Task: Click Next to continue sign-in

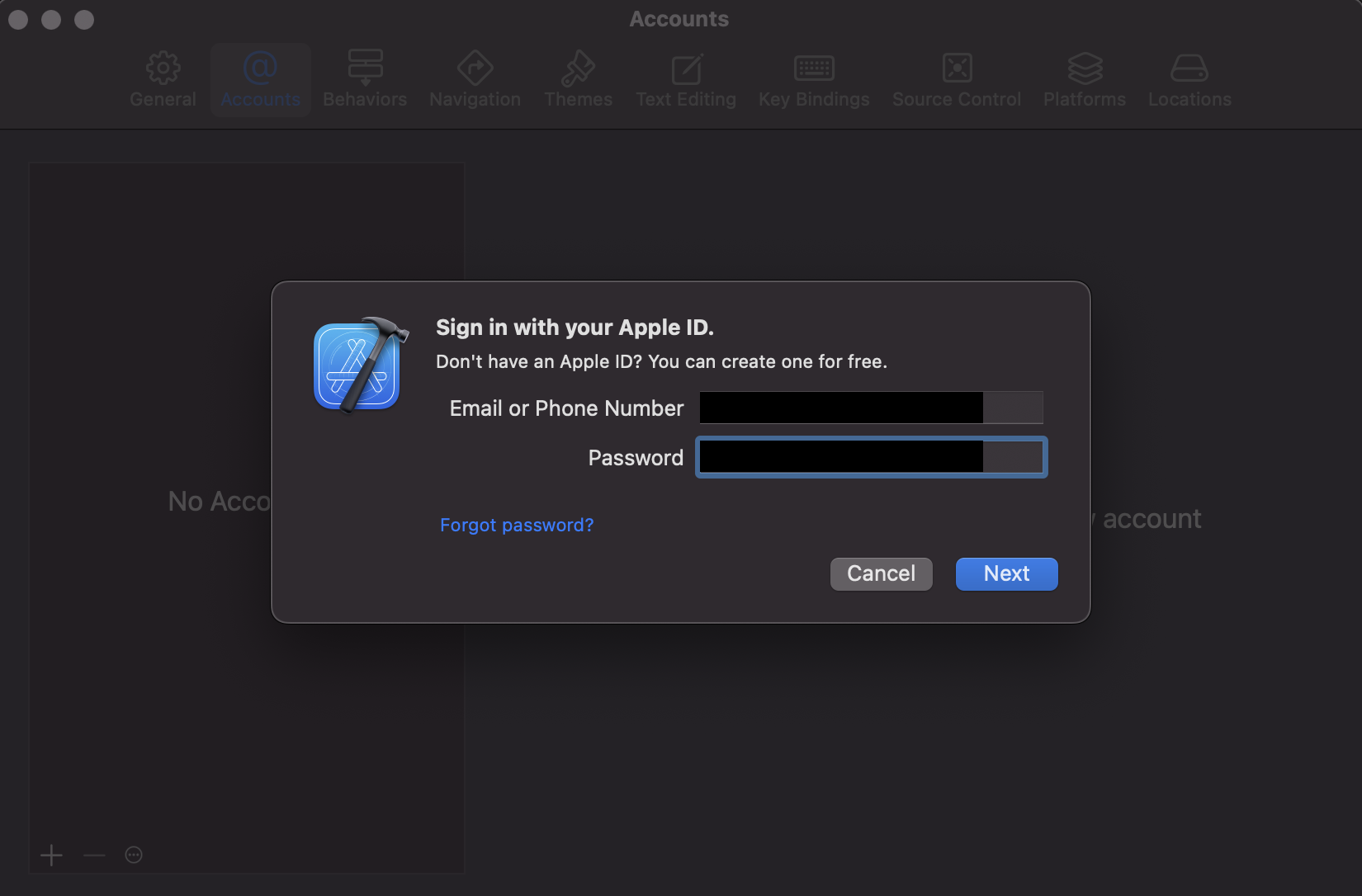Action: [1006, 573]
